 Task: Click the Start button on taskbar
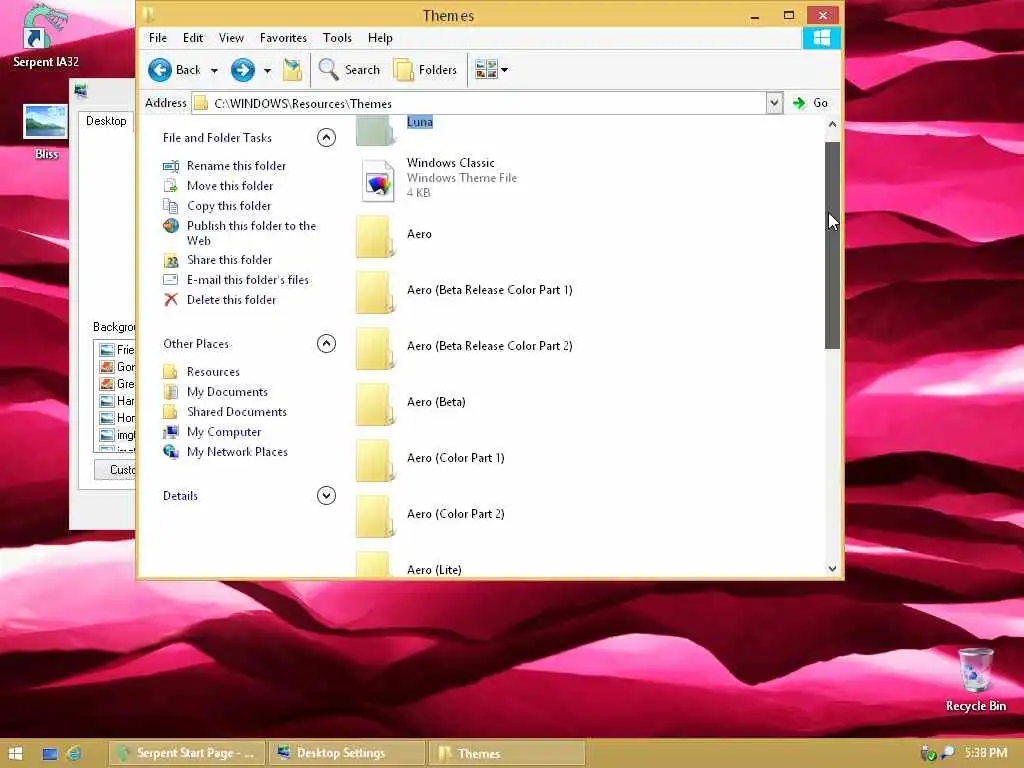(16, 754)
